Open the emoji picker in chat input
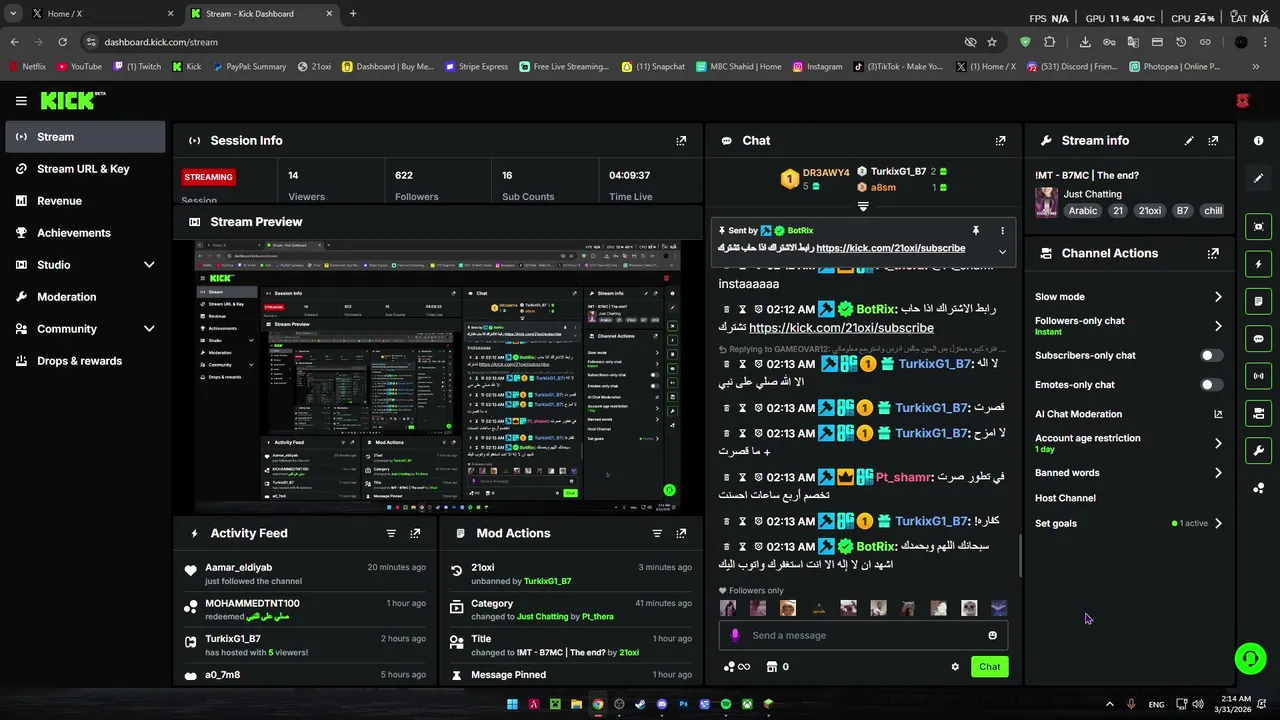Viewport: 1280px width, 720px height. [992, 636]
